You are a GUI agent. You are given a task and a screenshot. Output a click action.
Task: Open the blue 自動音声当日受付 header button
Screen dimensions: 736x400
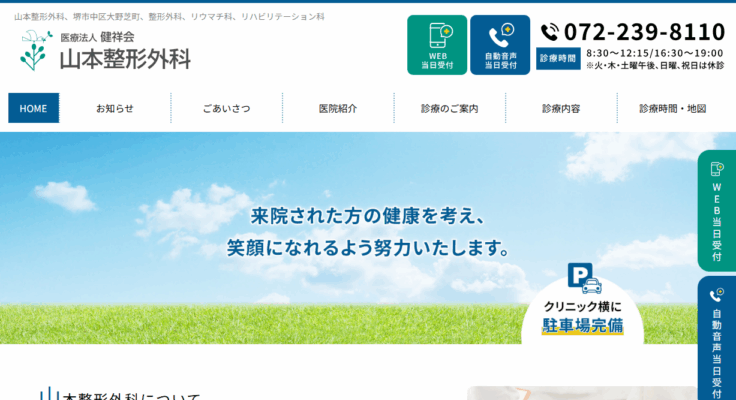500,45
